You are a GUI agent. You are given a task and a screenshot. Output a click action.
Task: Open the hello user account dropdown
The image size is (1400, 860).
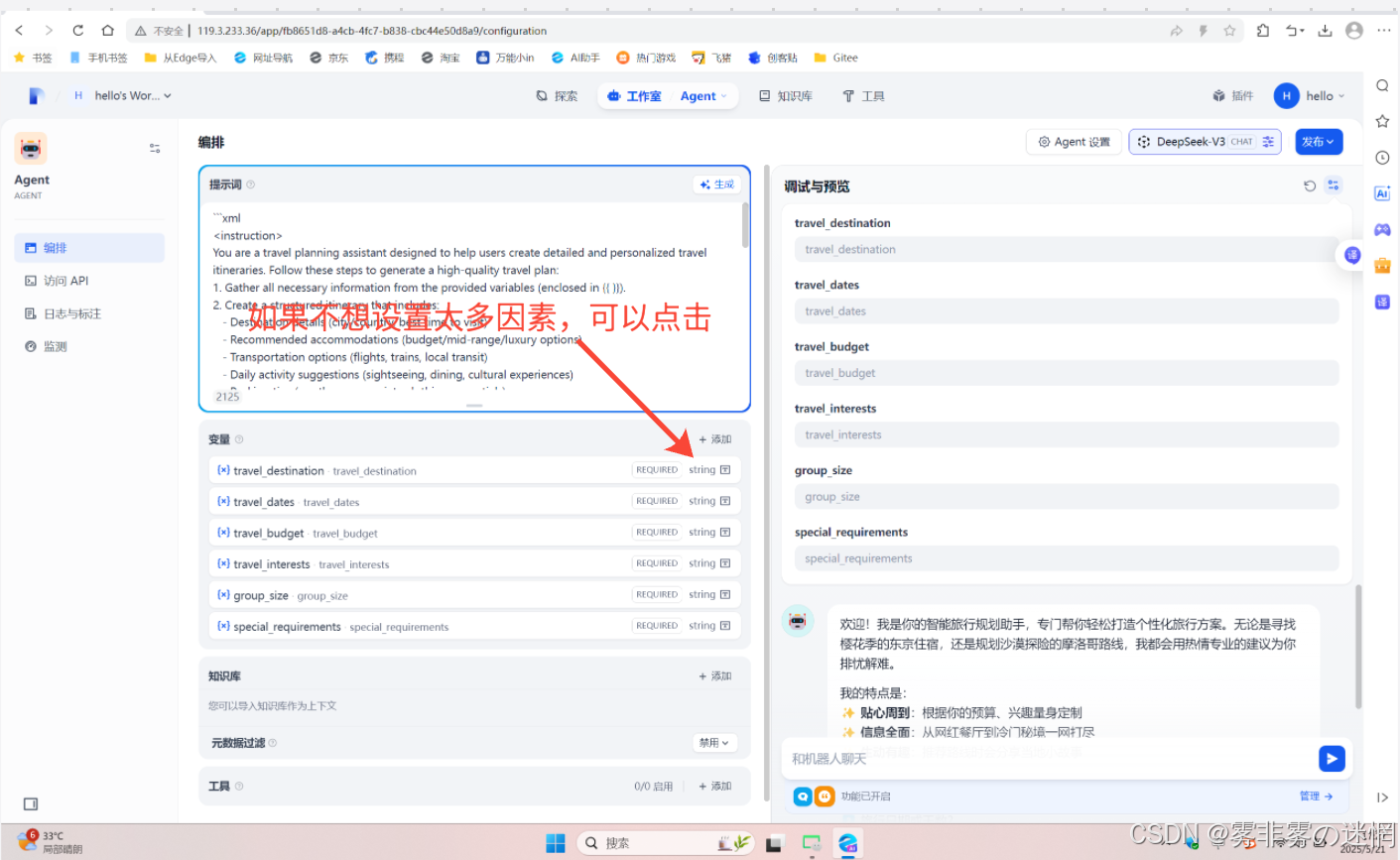(1310, 95)
